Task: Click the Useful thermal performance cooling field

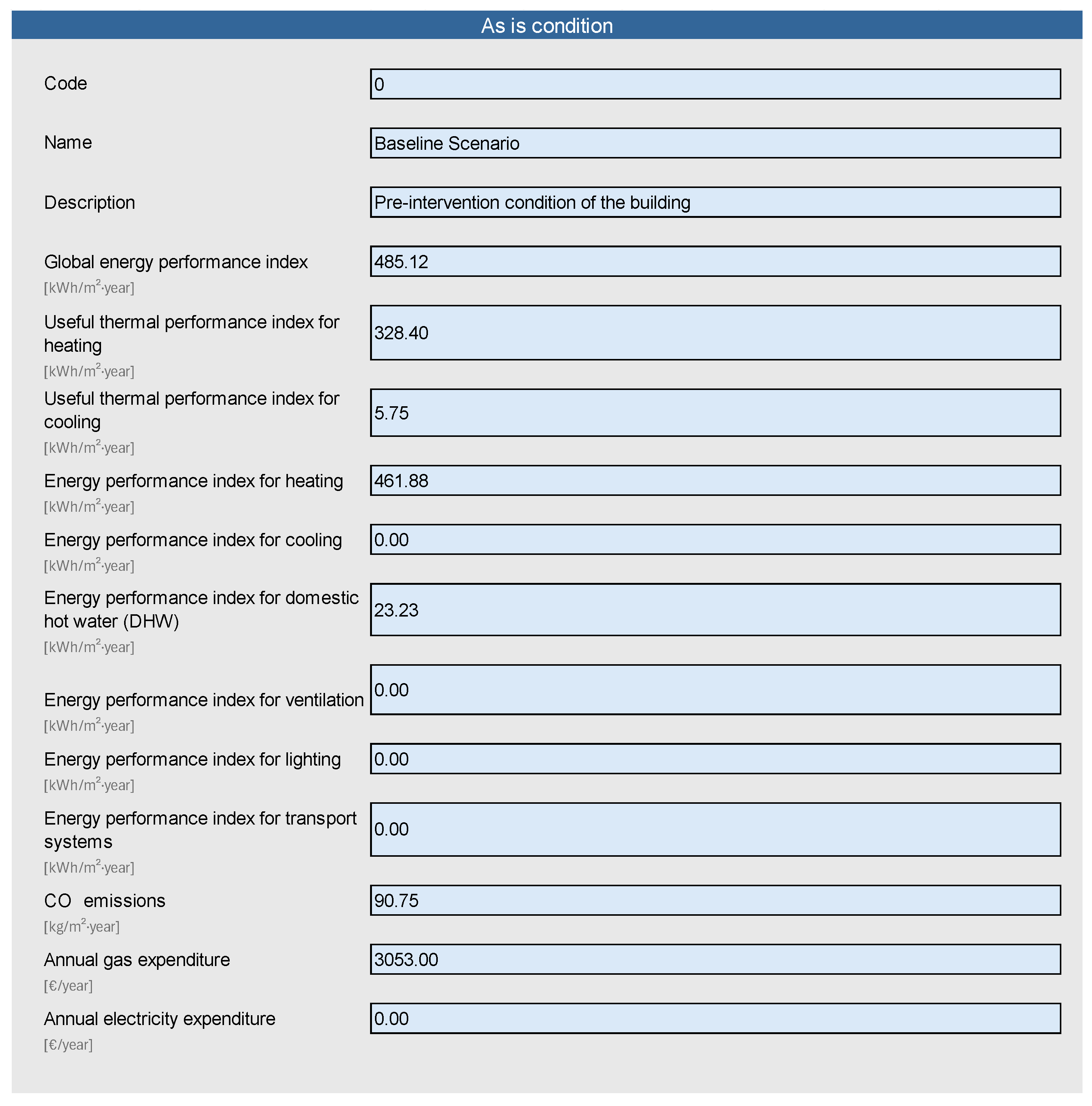Action: (x=715, y=413)
